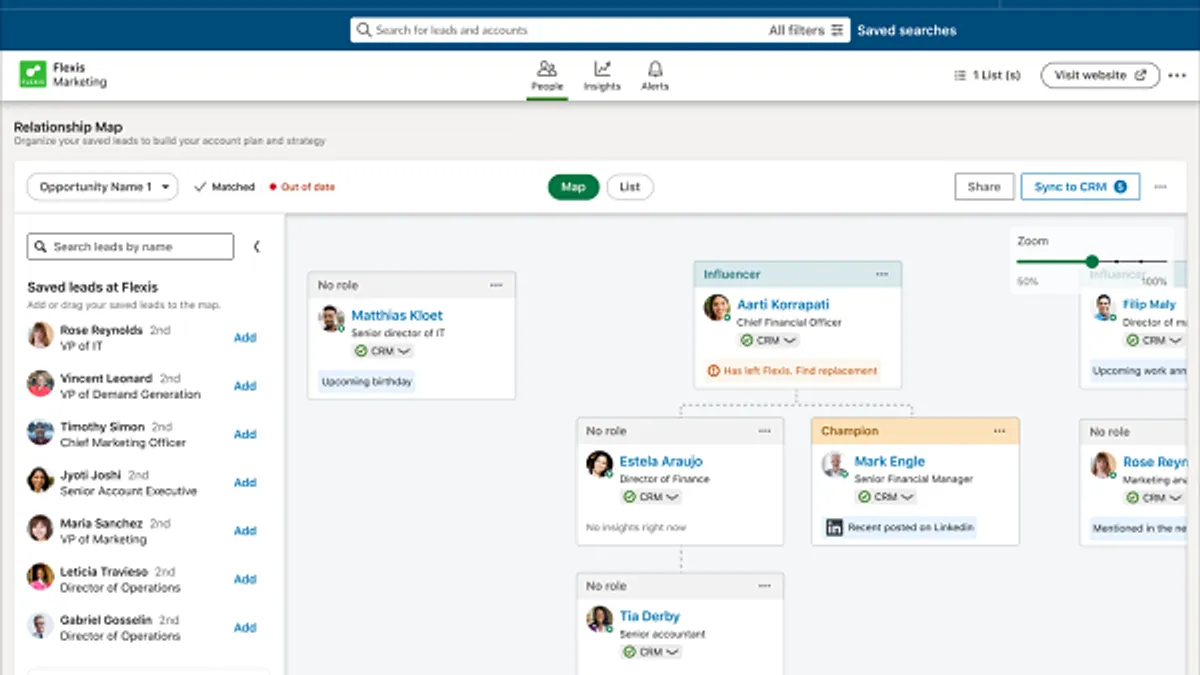Viewport: 1200px width, 675px height.
Task: Select the Map view toggle
Action: pyautogui.click(x=573, y=187)
